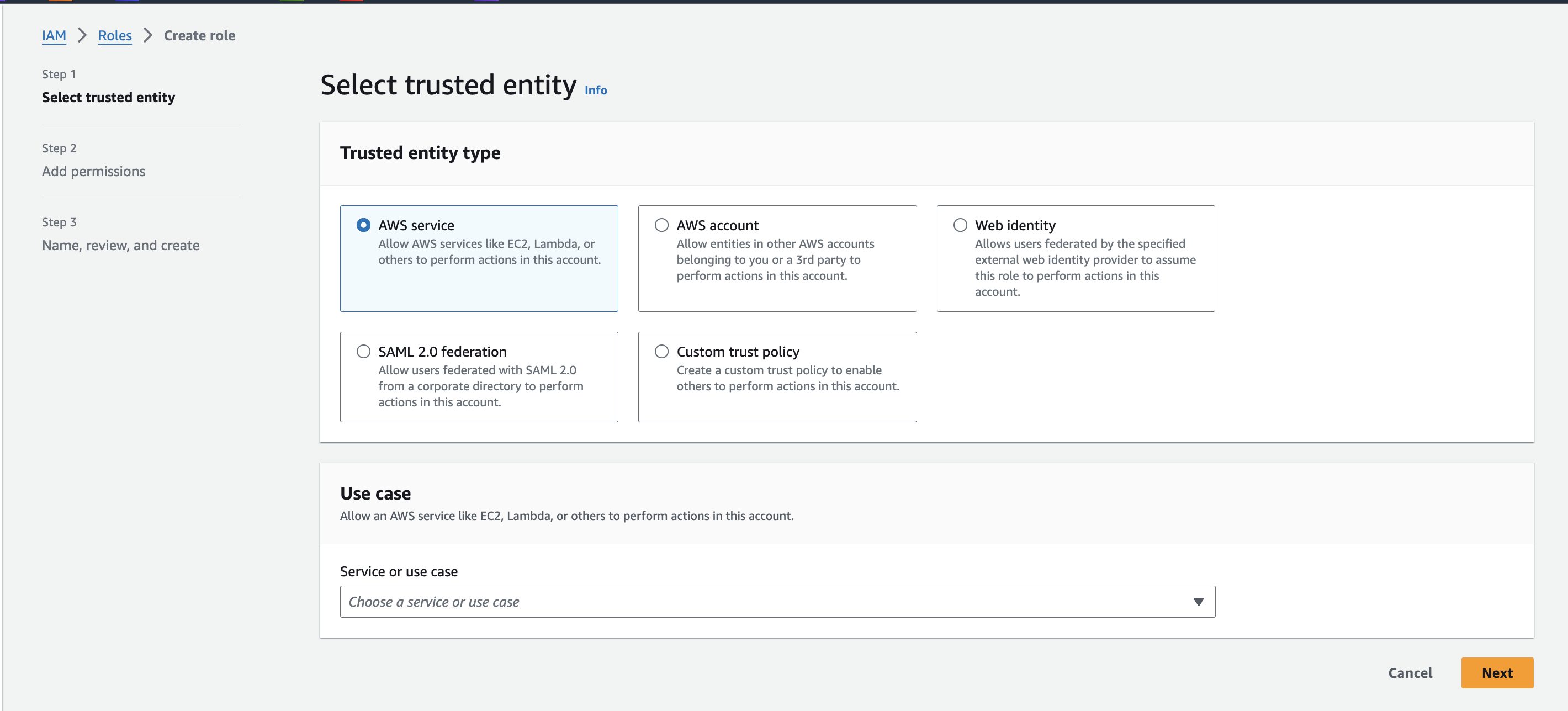Click the breadcrumb chevron after IAM
The height and width of the screenshot is (711, 1568).
(82, 35)
